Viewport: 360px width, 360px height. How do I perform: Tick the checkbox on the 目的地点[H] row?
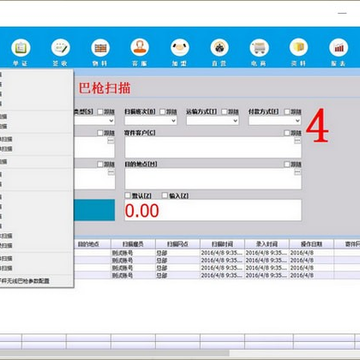click(x=287, y=164)
